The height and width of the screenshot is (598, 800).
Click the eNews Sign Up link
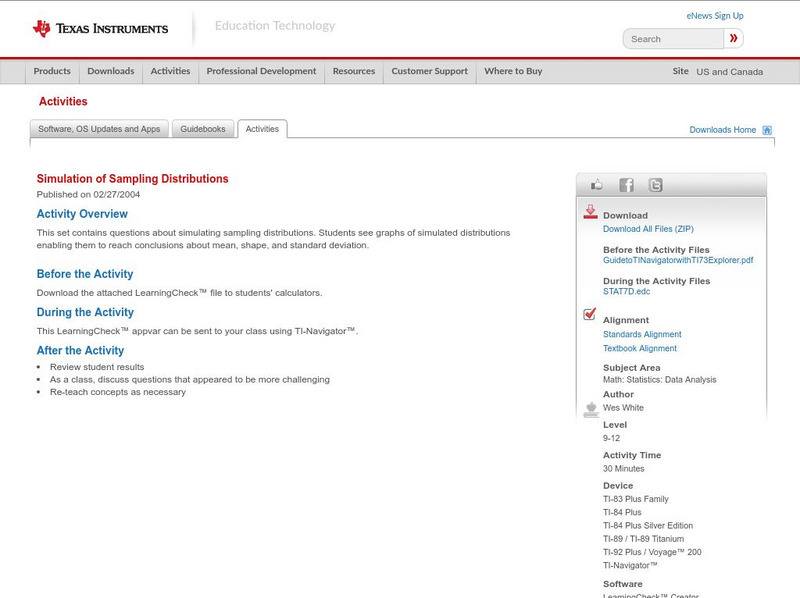coord(715,16)
